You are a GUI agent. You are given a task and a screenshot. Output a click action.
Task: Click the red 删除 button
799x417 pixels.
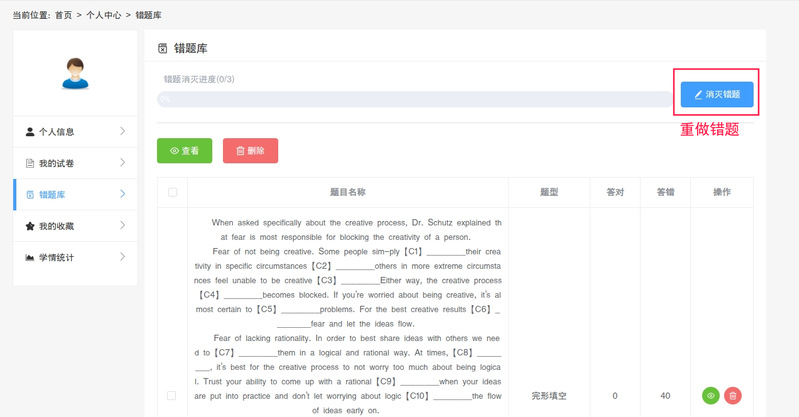pyautogui.click(x=250, y=151)
